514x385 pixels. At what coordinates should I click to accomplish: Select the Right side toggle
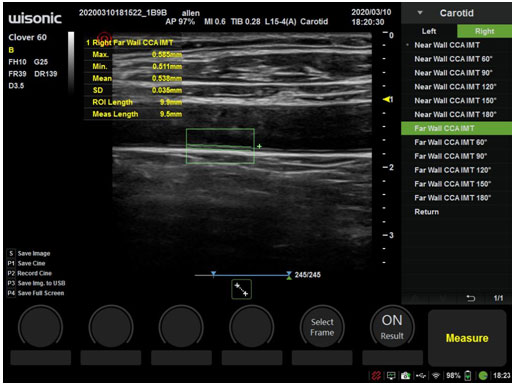click(x=484, y=31)
